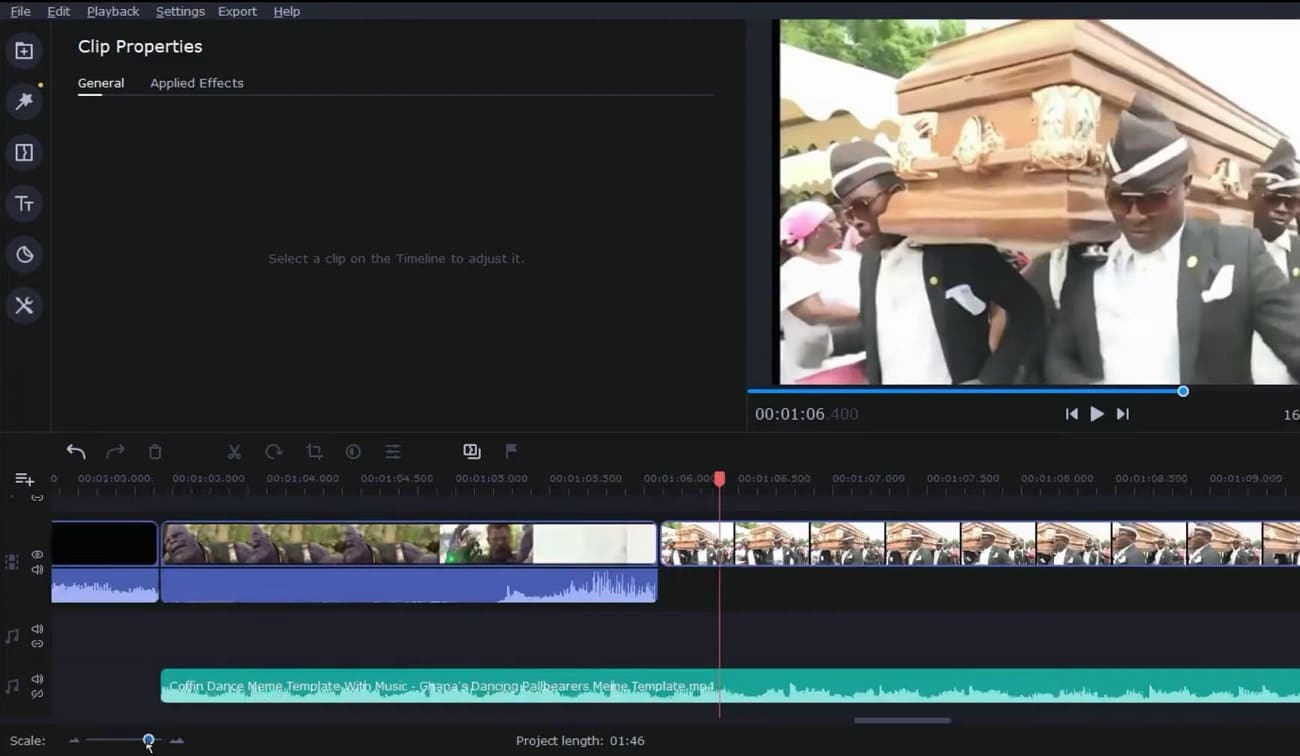Add a marker with flag icon
The image size is (1300, 756).
pos(511,451)
